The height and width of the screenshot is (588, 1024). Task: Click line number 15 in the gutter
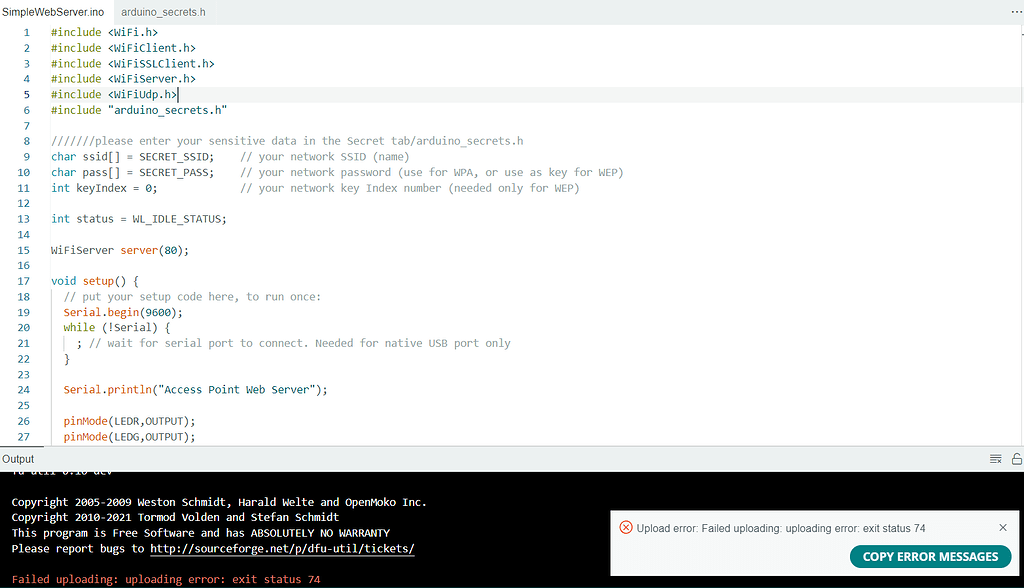pos(23,249)
